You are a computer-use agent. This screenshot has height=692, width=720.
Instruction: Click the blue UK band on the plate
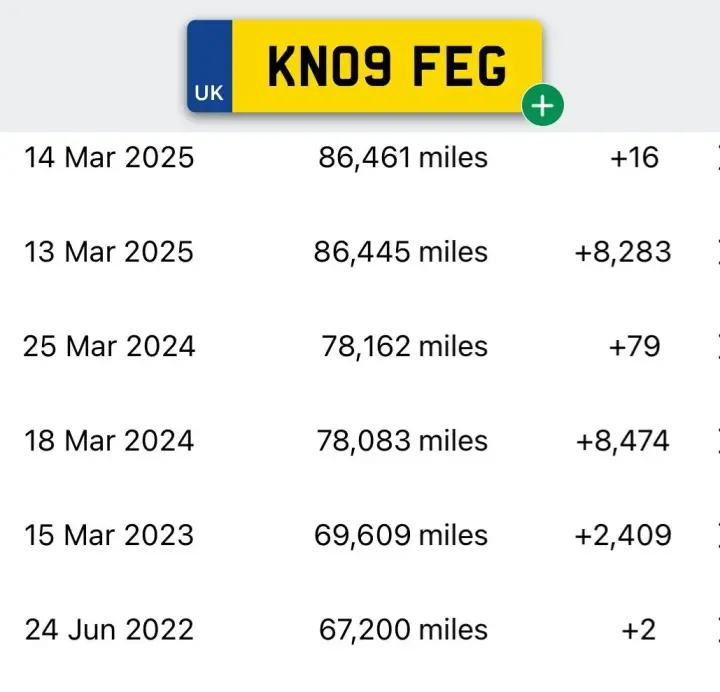pos(209,66)
